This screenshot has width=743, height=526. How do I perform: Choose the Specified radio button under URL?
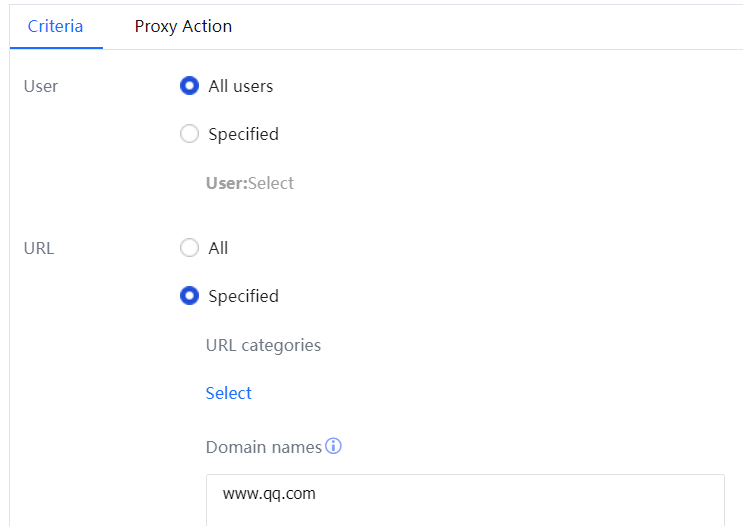coord(189,296)
